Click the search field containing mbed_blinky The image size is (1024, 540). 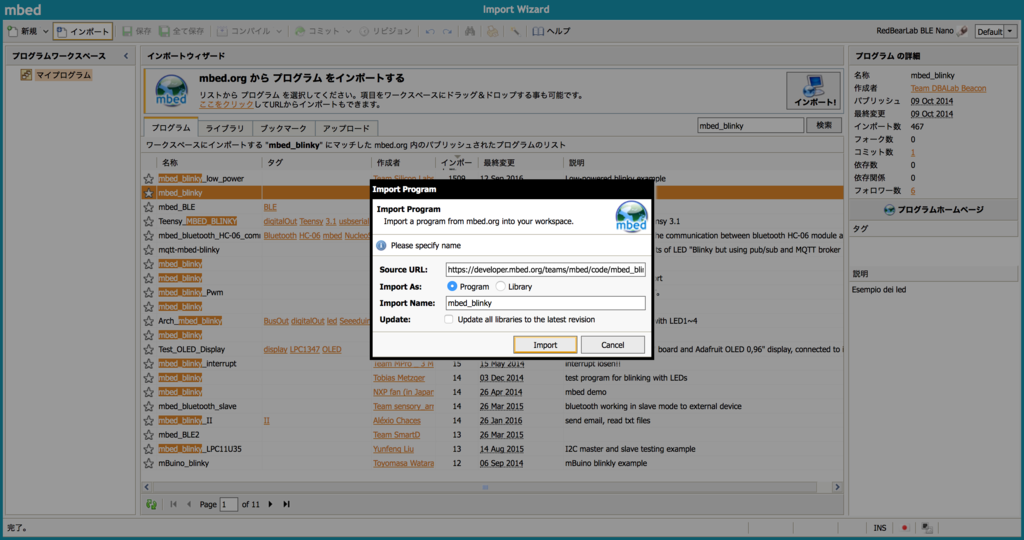pyautogui.click(x=750, y=125)
